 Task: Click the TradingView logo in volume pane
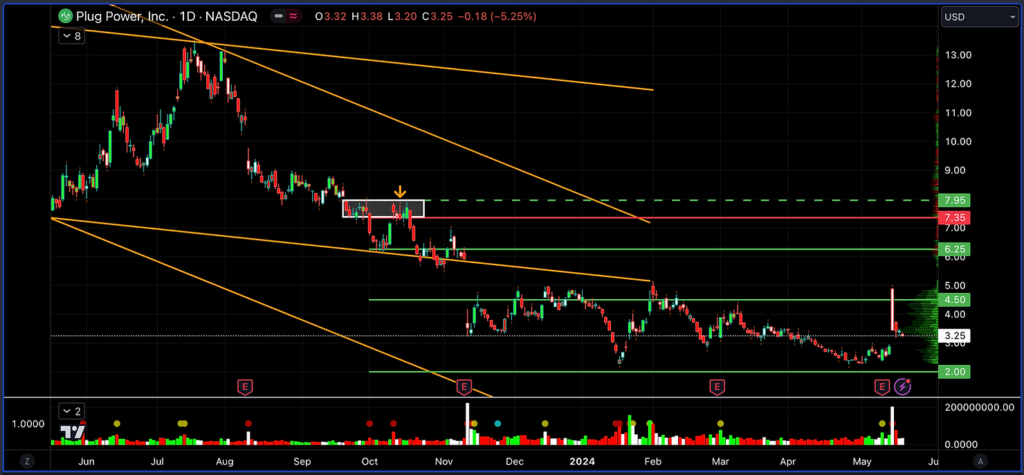72,431
